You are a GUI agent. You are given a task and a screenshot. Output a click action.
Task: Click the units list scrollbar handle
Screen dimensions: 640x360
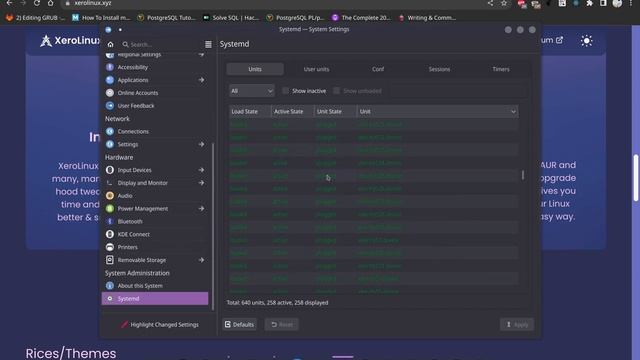[x=522, y=175]
